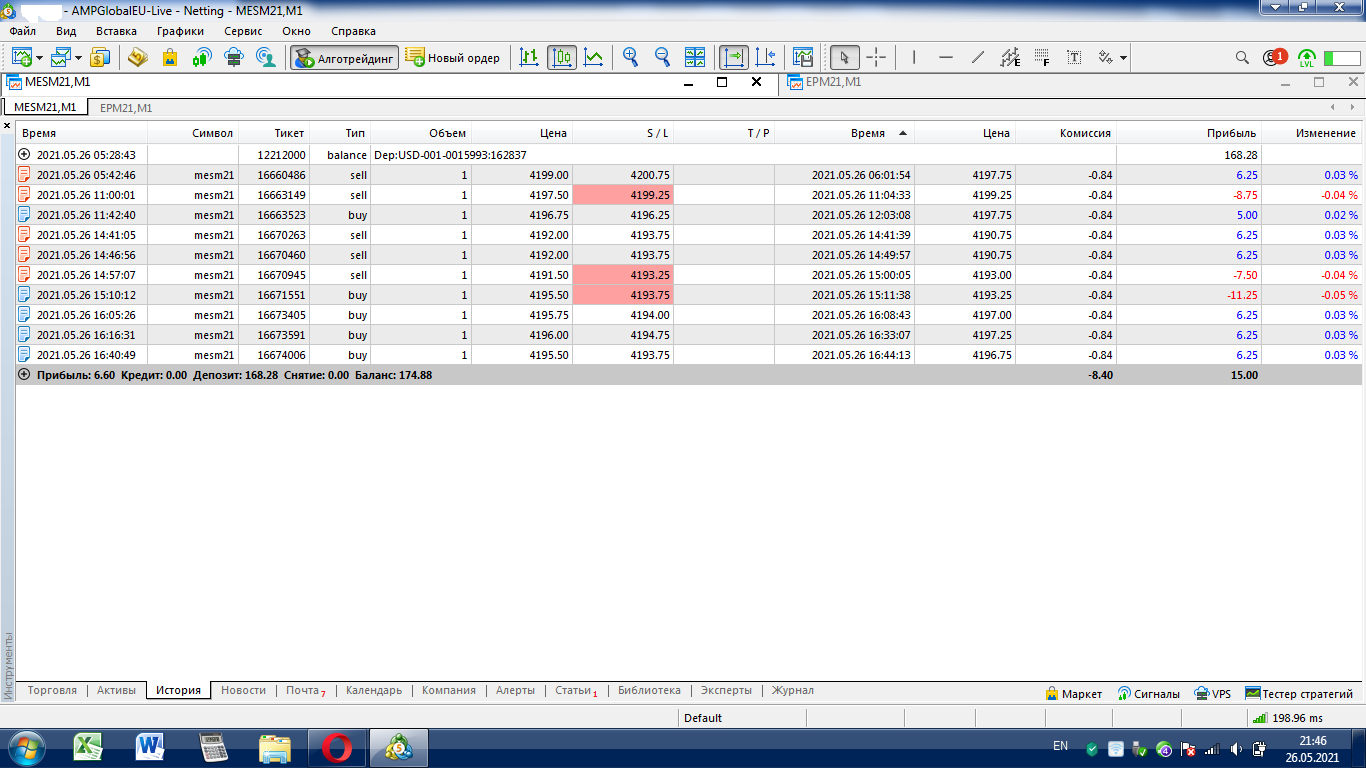
Task: Switch chart to bar chart mode
Action: [x=530, y=57]
